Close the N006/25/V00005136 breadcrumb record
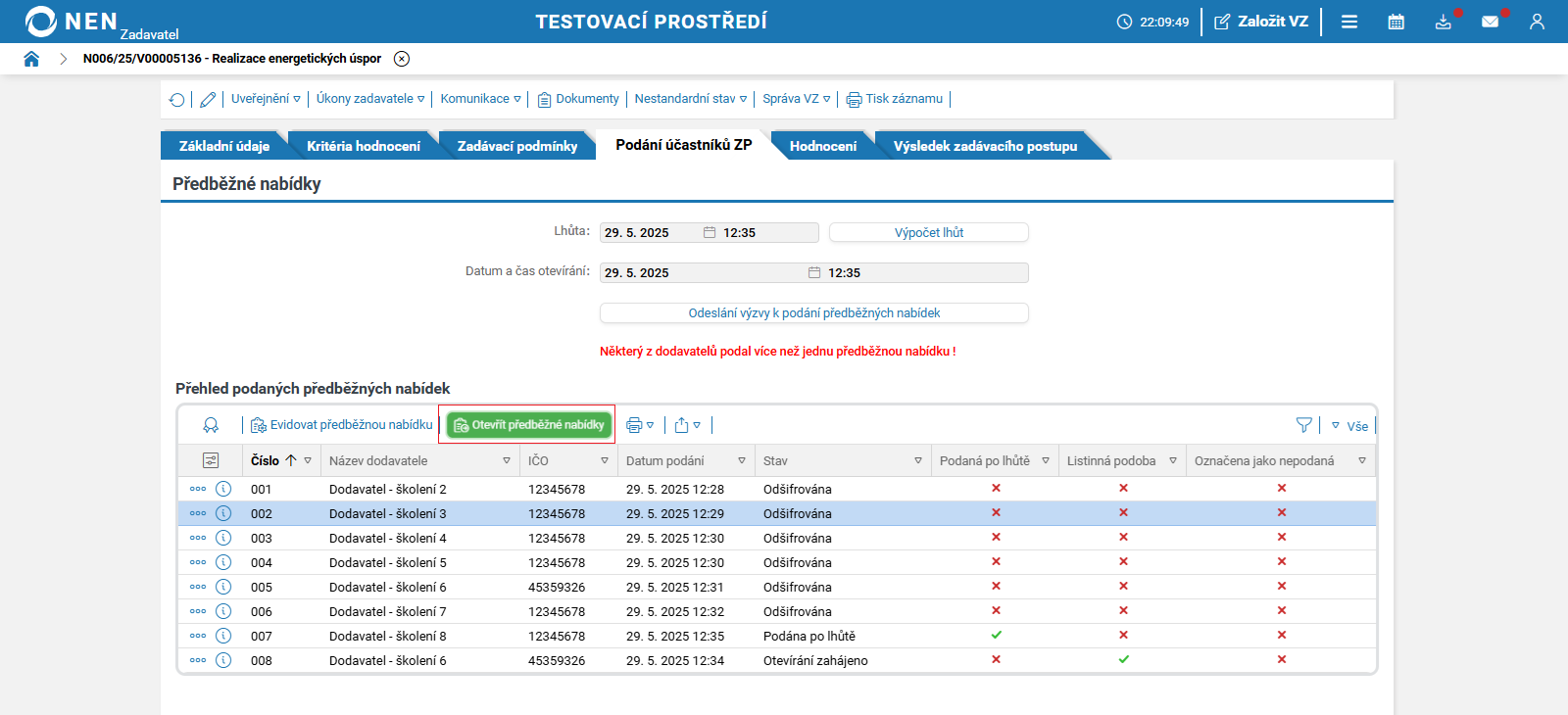This screenshot has width=1568, height=715. (x=402, y=59)
